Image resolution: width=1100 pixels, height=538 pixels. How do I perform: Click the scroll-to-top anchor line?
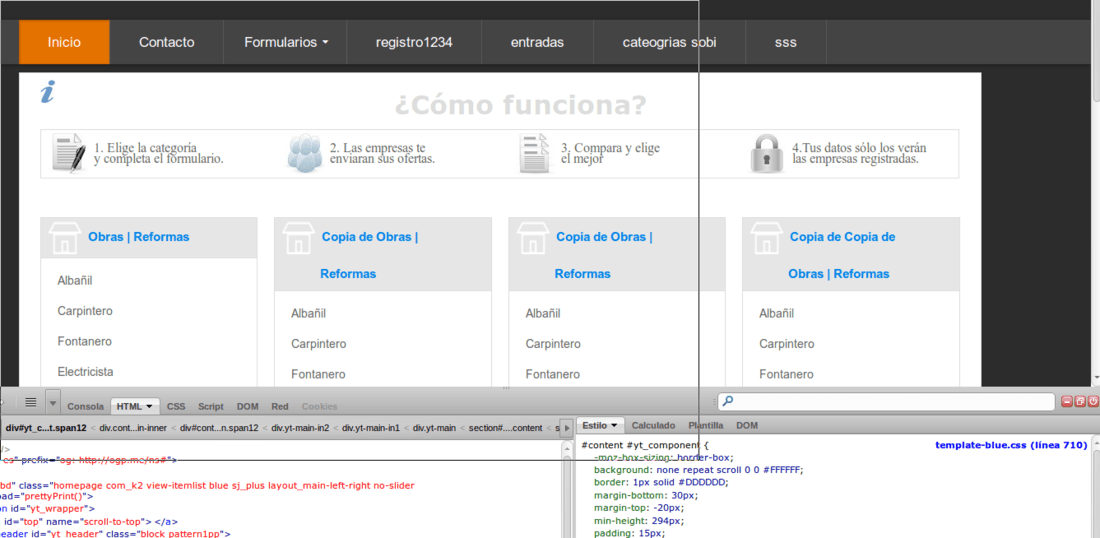coord(90,522)
